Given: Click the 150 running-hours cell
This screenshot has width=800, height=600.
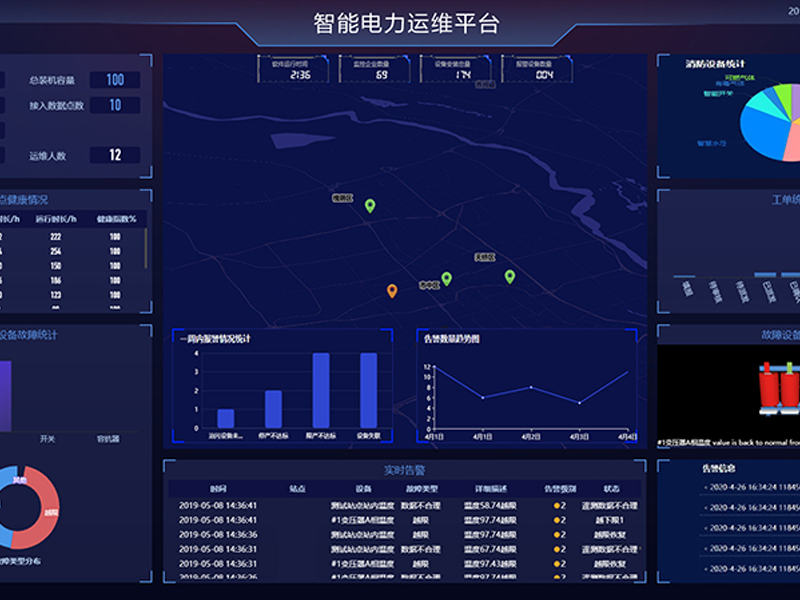Looking at the screenshot, I should point(56,266).
